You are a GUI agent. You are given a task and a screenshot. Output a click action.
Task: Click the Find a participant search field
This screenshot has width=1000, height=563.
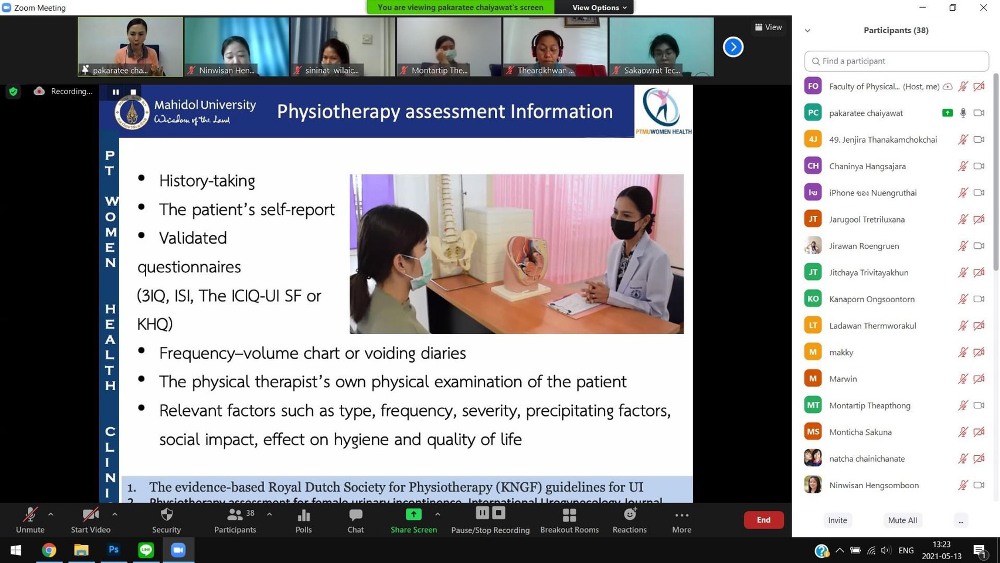pos(897,61)
